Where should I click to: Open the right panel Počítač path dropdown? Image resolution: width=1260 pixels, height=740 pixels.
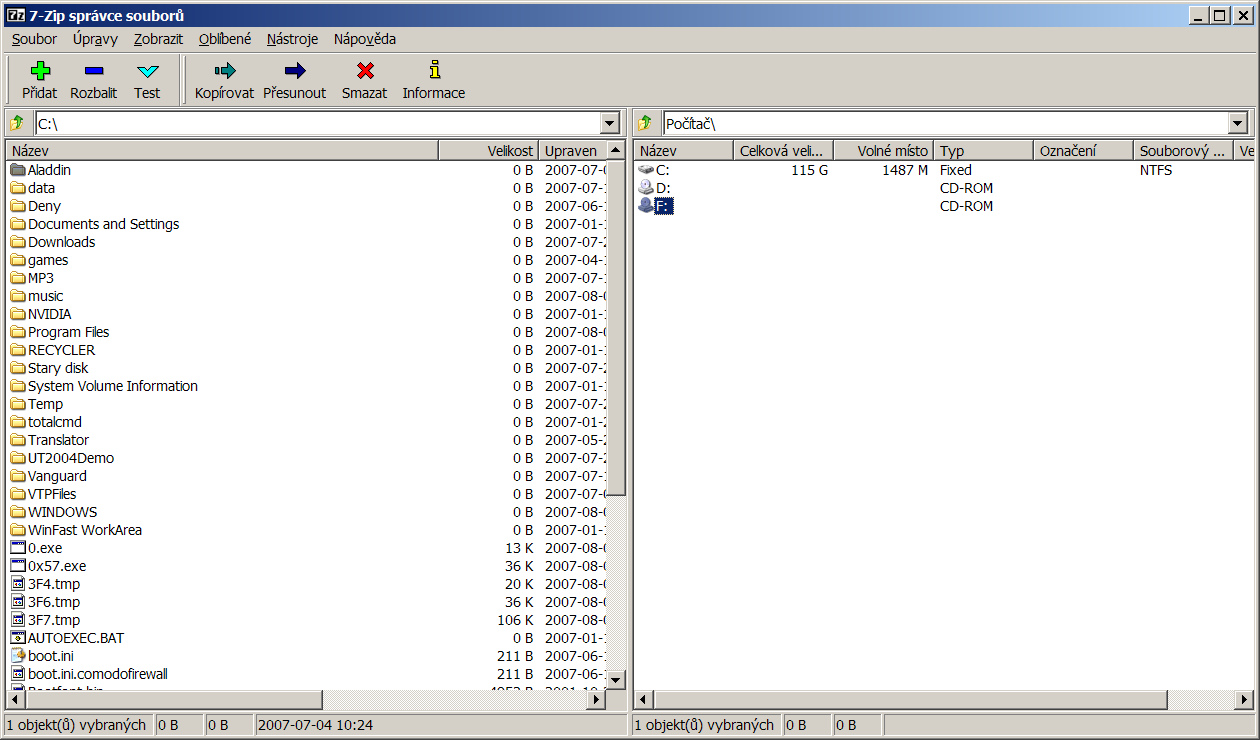pos(1238,123)
